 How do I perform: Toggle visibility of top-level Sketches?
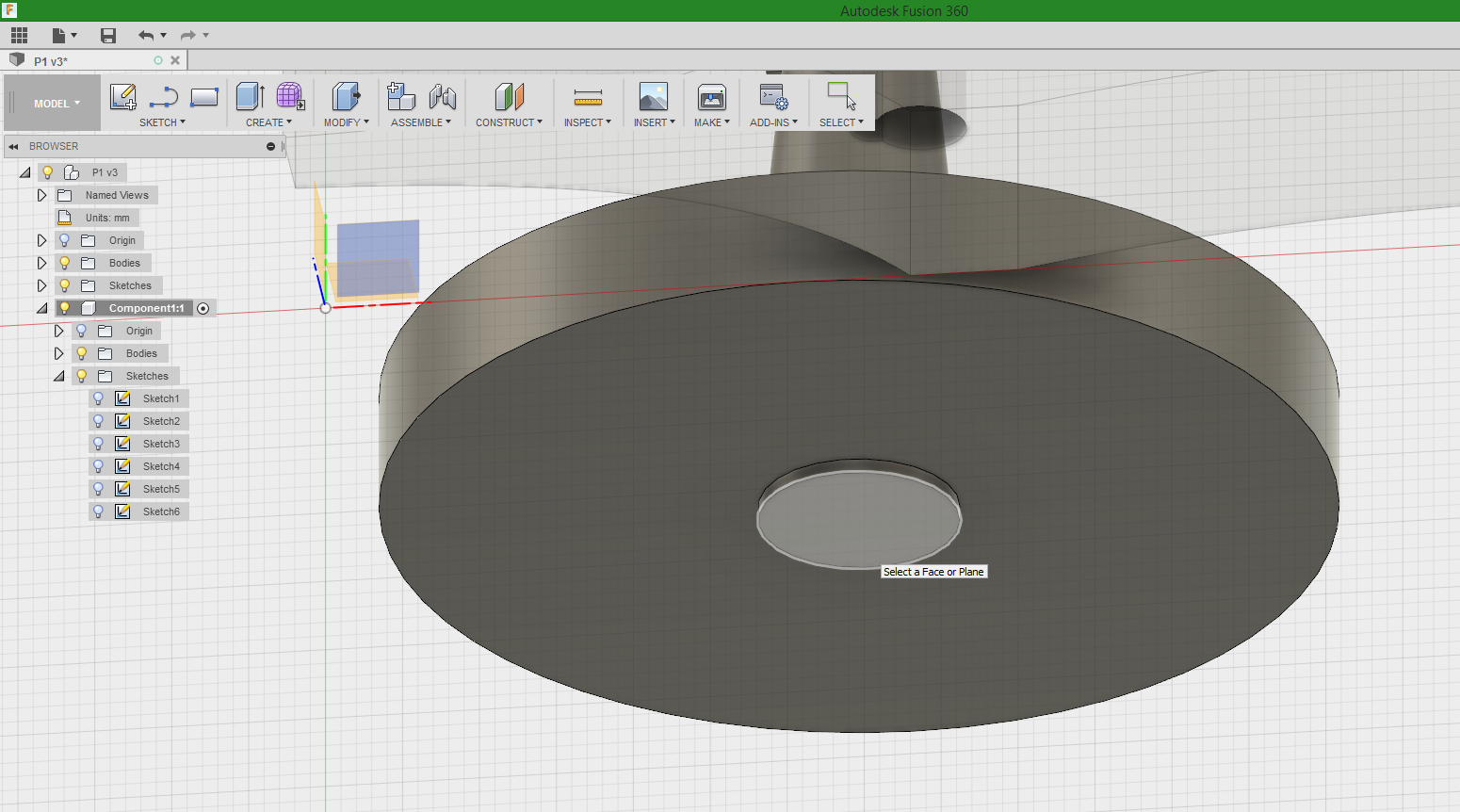pos(64,285)
